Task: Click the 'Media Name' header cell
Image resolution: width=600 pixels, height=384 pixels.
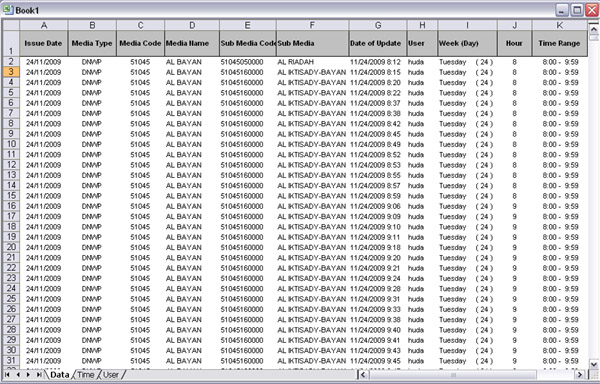Action: pos(192,43)
